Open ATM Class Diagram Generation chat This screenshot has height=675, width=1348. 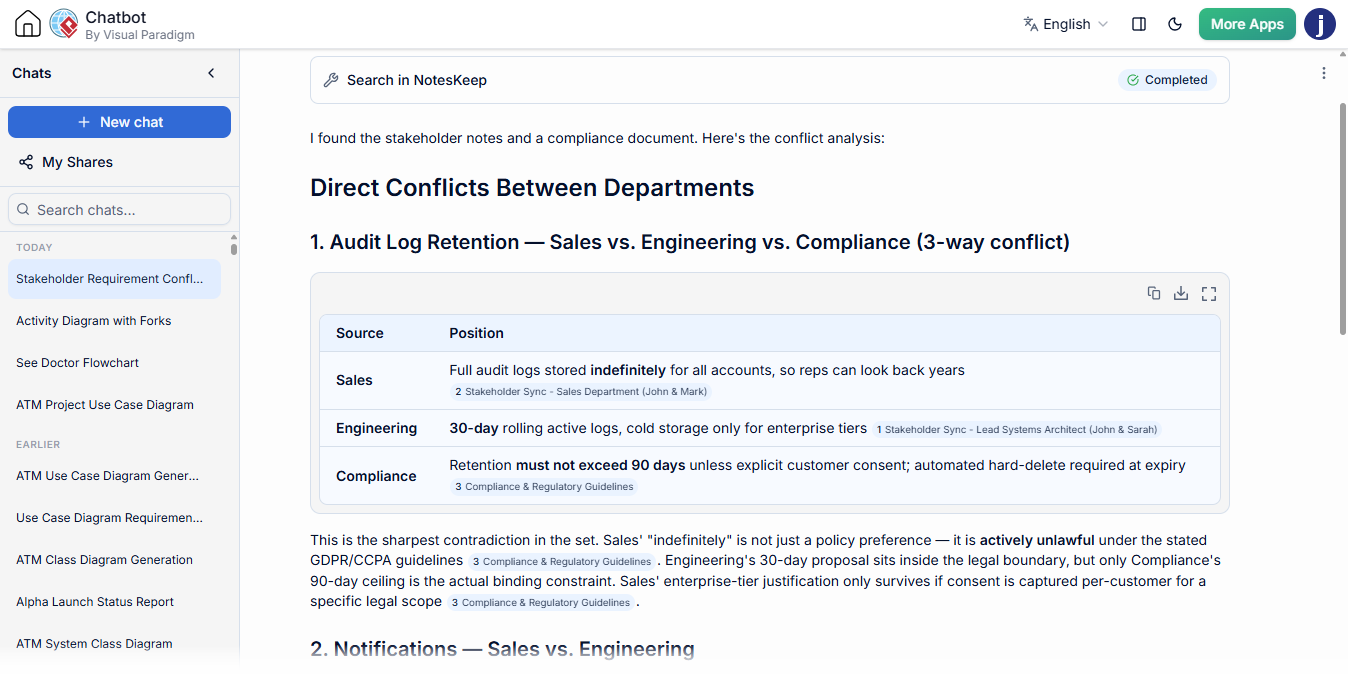[x=114, y=560]
